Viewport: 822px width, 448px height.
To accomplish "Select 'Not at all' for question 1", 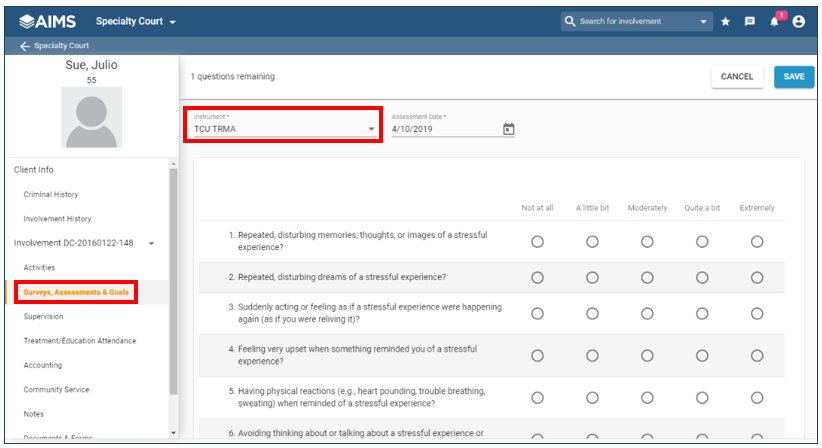I will coord(537,241).
